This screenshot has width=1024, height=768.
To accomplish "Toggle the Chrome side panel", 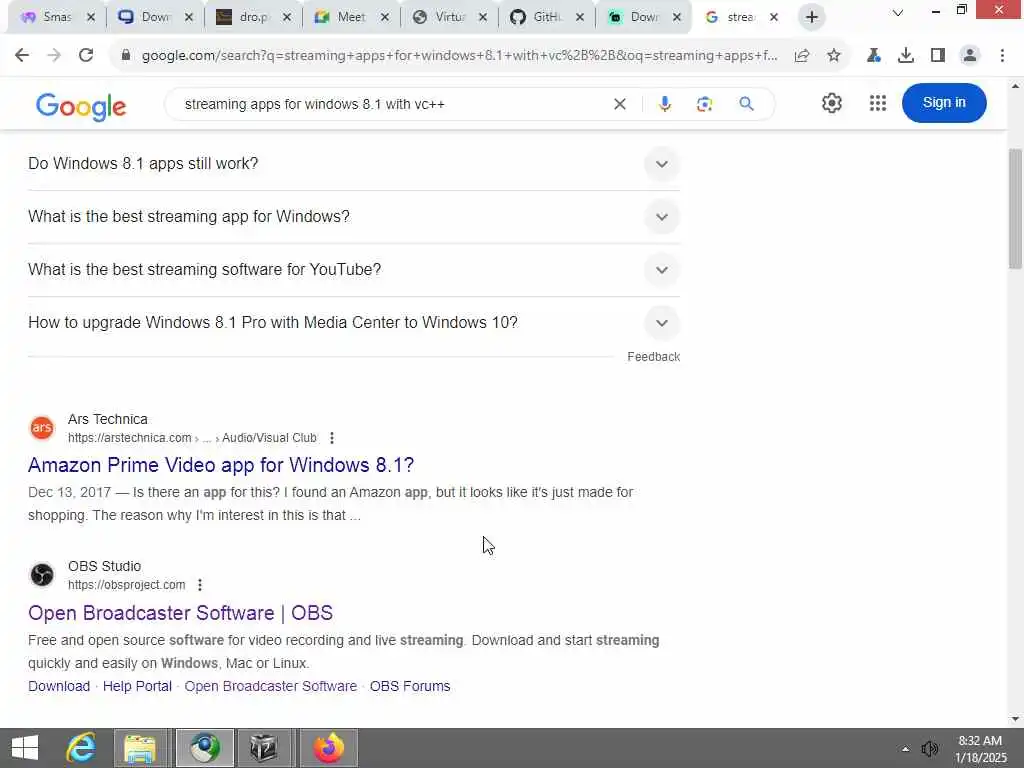I will tap(938, 56).
